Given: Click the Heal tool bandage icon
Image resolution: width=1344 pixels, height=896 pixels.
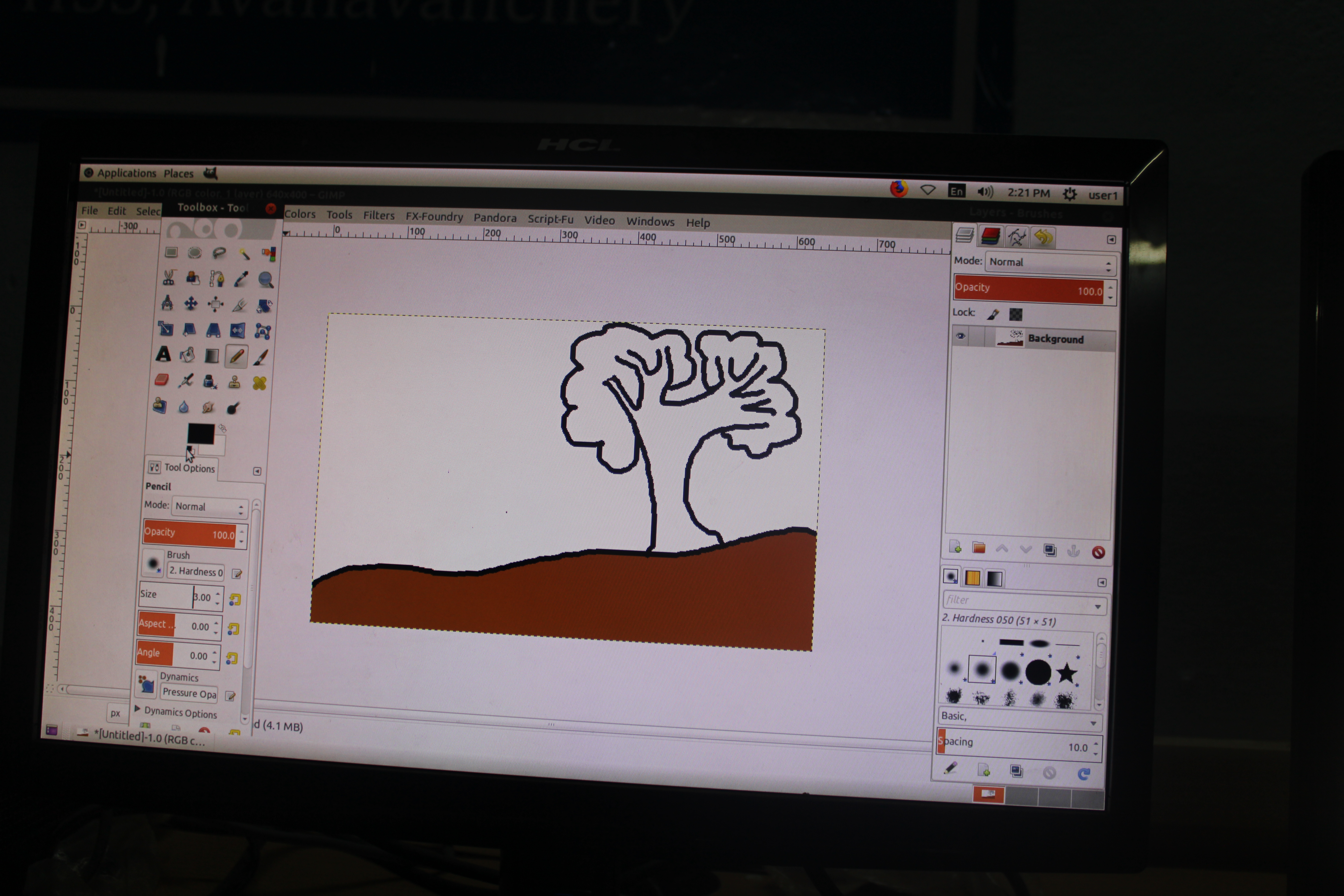Looking at the screenshot, I should click(x=259, y=383).
